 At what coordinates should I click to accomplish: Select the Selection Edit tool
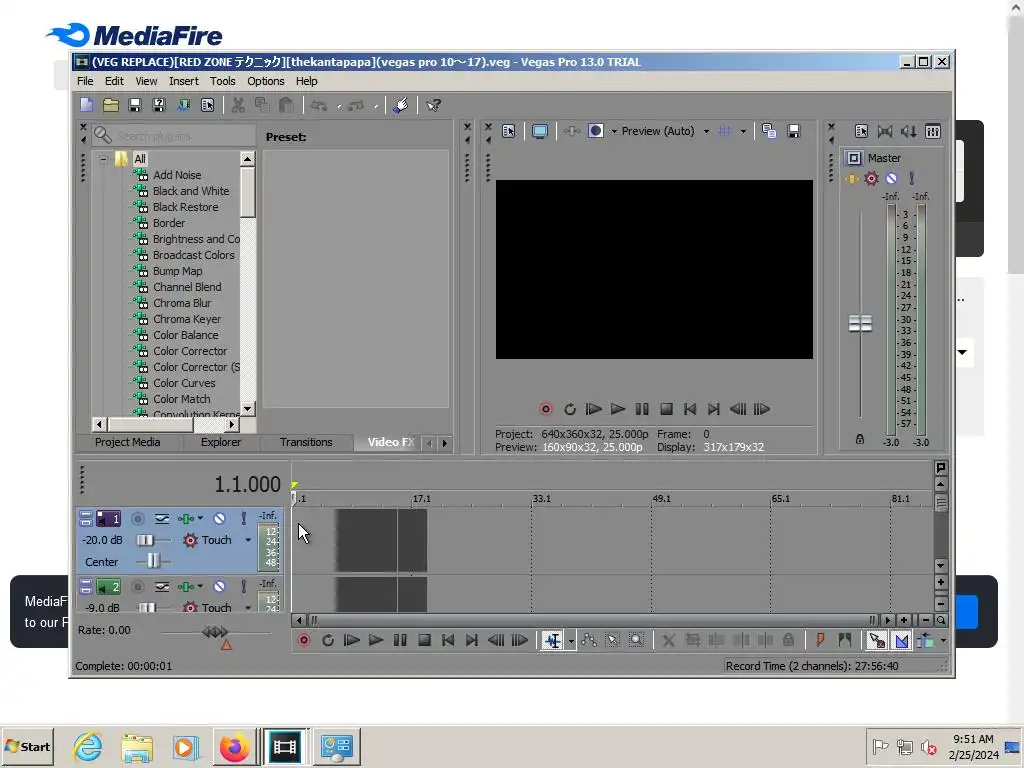point(613,641)
